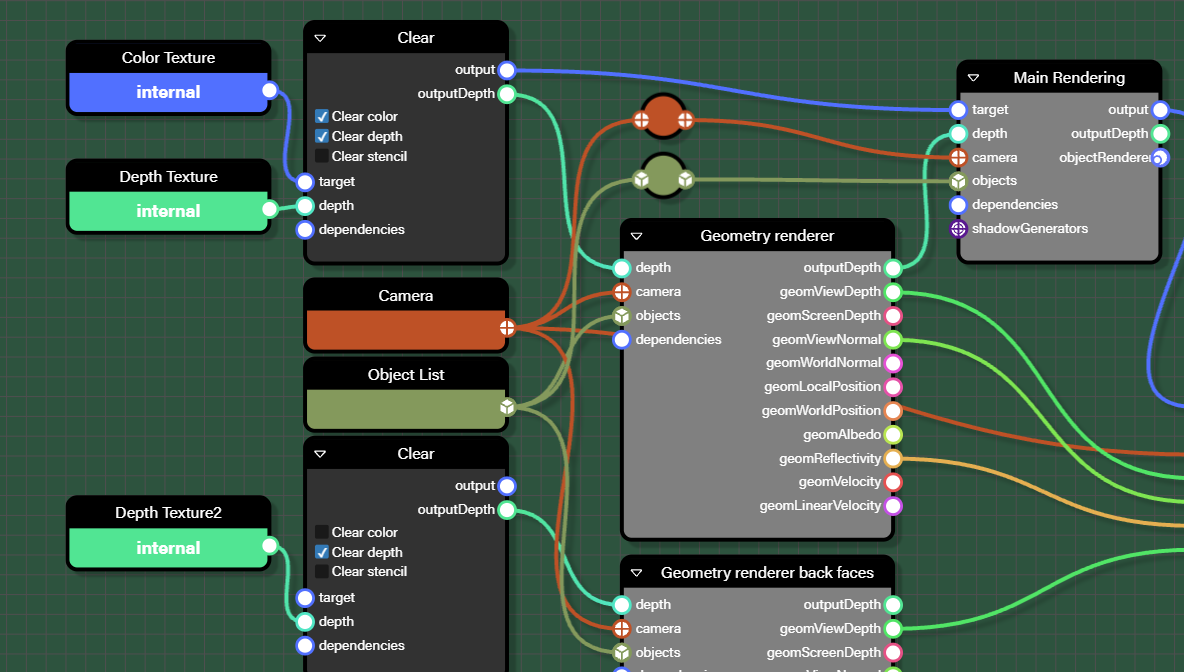Click the camera output crosshair on Camera node
The height and width of the screenshot is (672, 1184).
(x=507, y=326)
